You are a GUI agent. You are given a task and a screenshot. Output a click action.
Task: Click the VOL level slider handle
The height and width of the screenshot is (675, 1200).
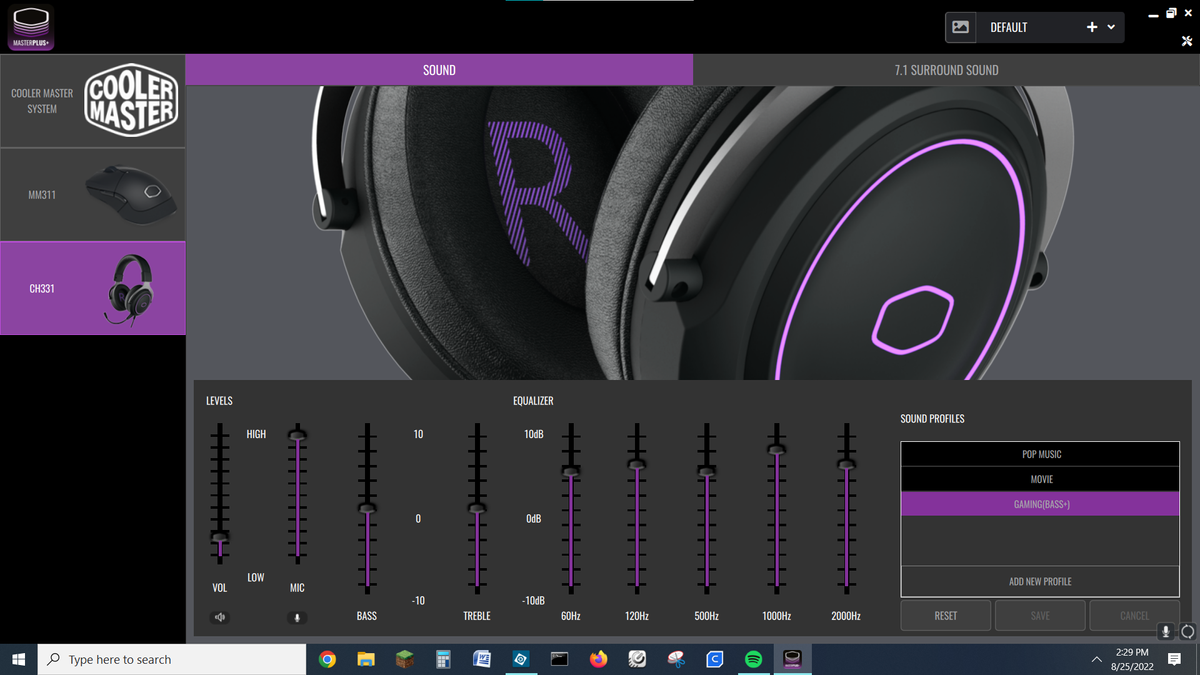pyautogui.click(x=220, y=537)
